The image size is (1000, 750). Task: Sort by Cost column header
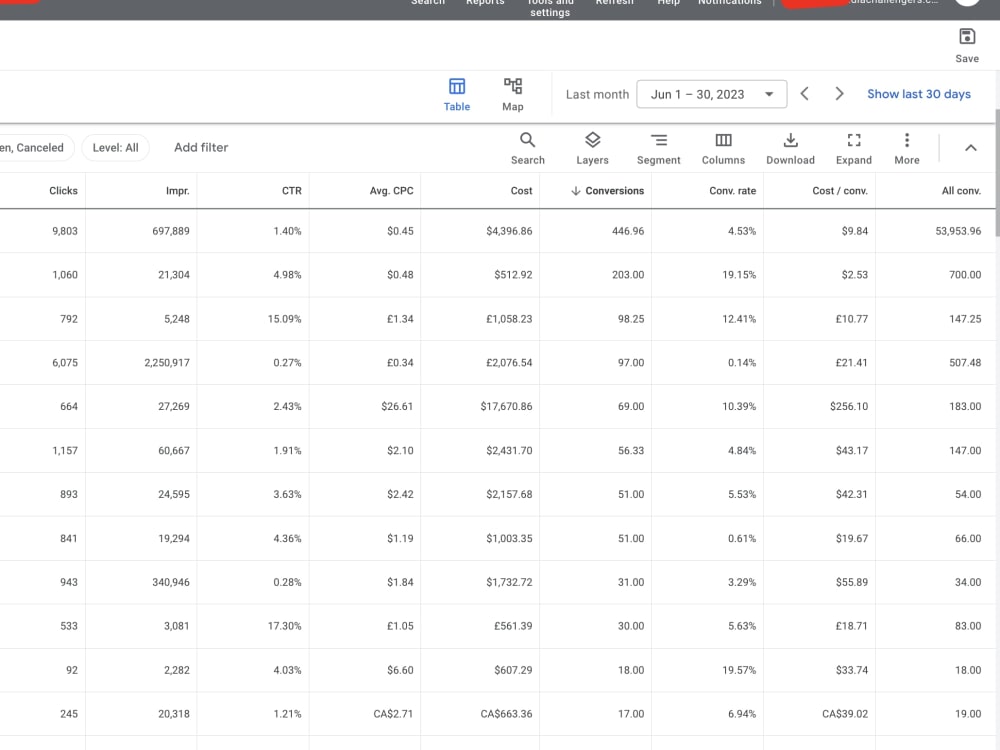tap(521, 191)
